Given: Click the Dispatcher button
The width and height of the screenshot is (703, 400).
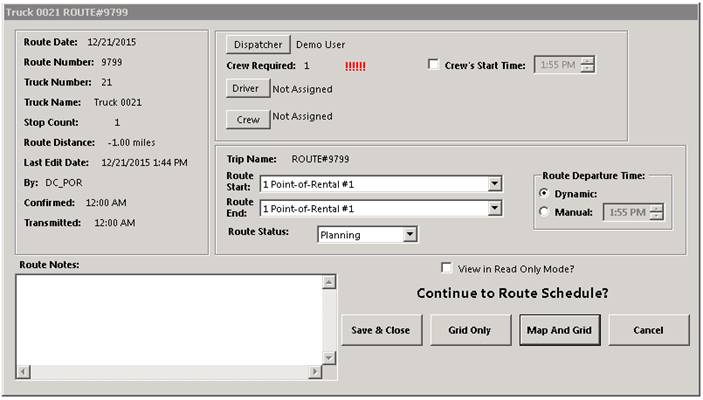Looking at the screenshot, I should 256,45.
